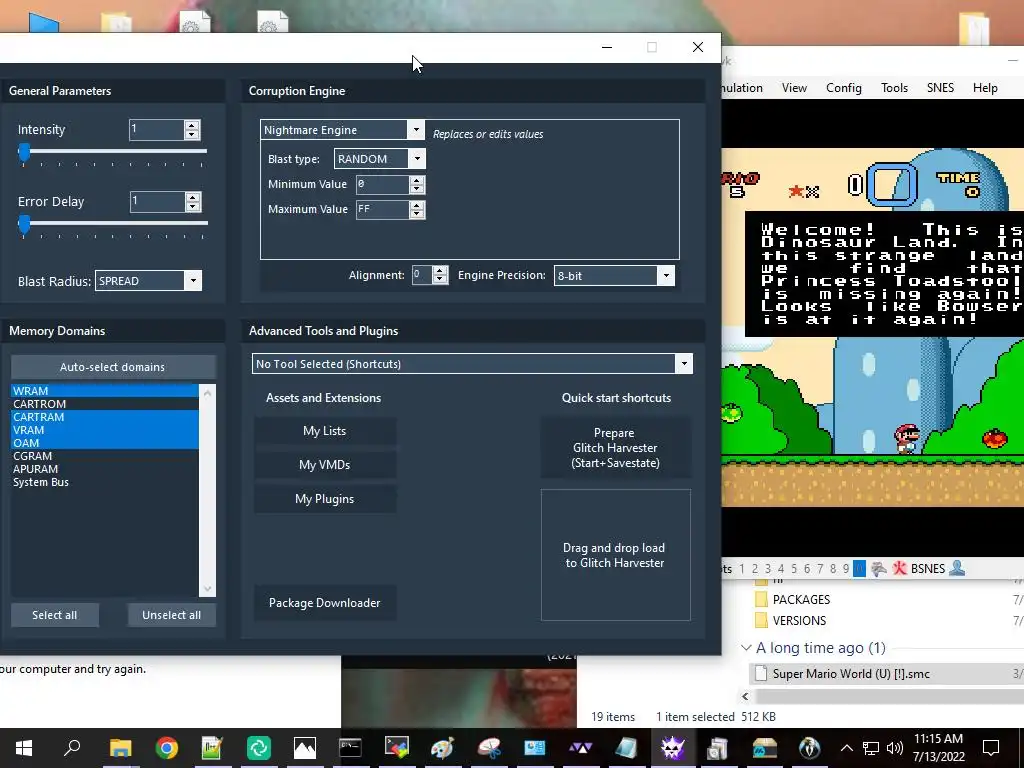Click the Alignment input field
This screenshot has height=768, width=1024.
tap(422, 275)
